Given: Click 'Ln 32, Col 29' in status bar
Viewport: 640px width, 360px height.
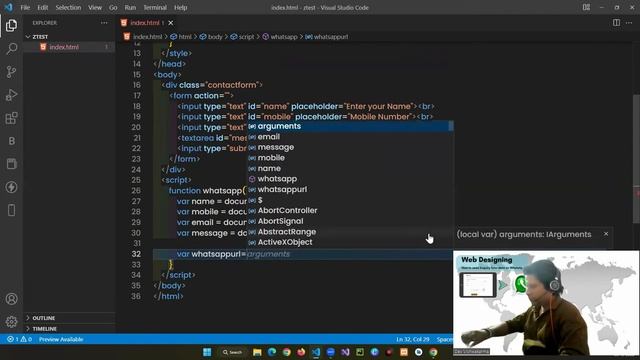Looking at the screenshot, I should coord(413,339).
